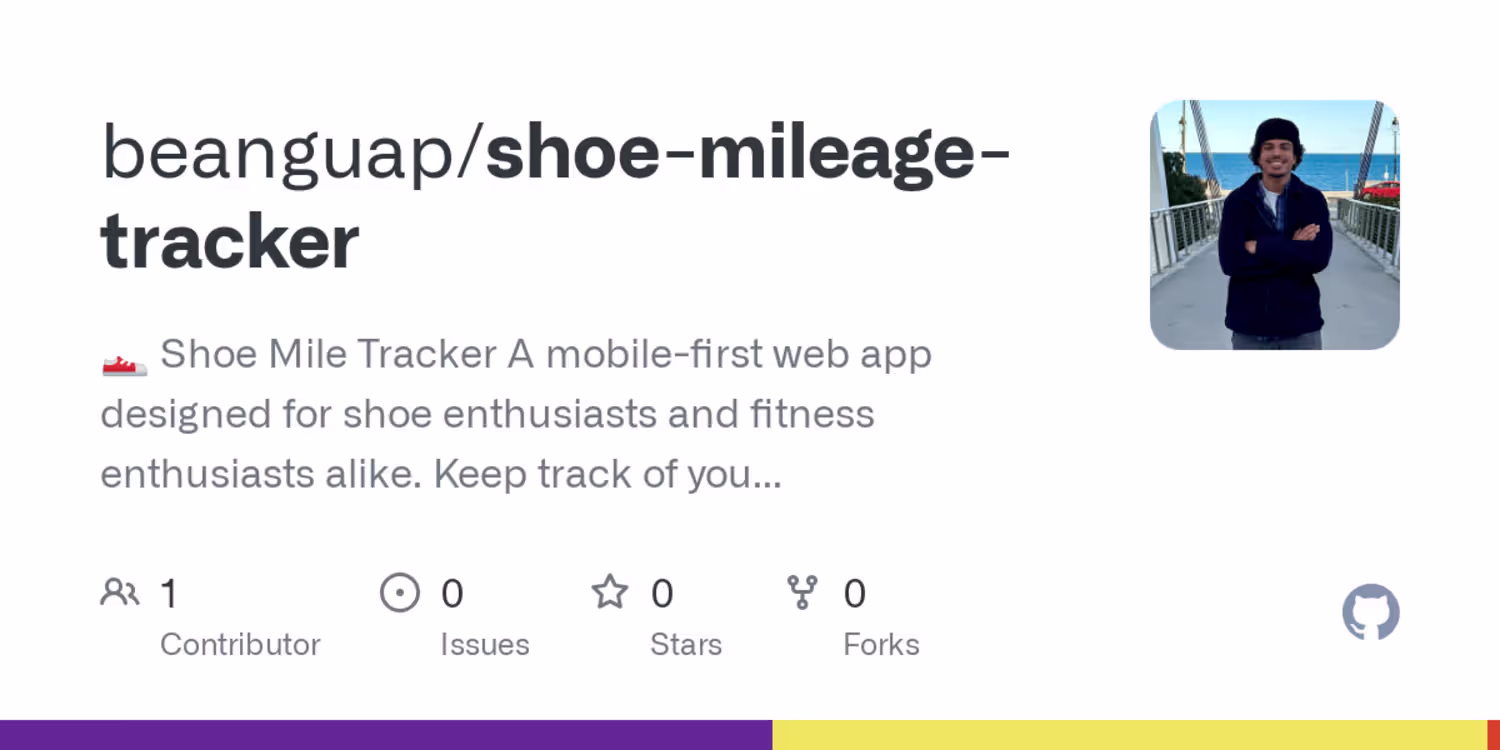Open the beanguap profile photo
The height and width of the screenshot is (750, 1500).
(1274, 225)
